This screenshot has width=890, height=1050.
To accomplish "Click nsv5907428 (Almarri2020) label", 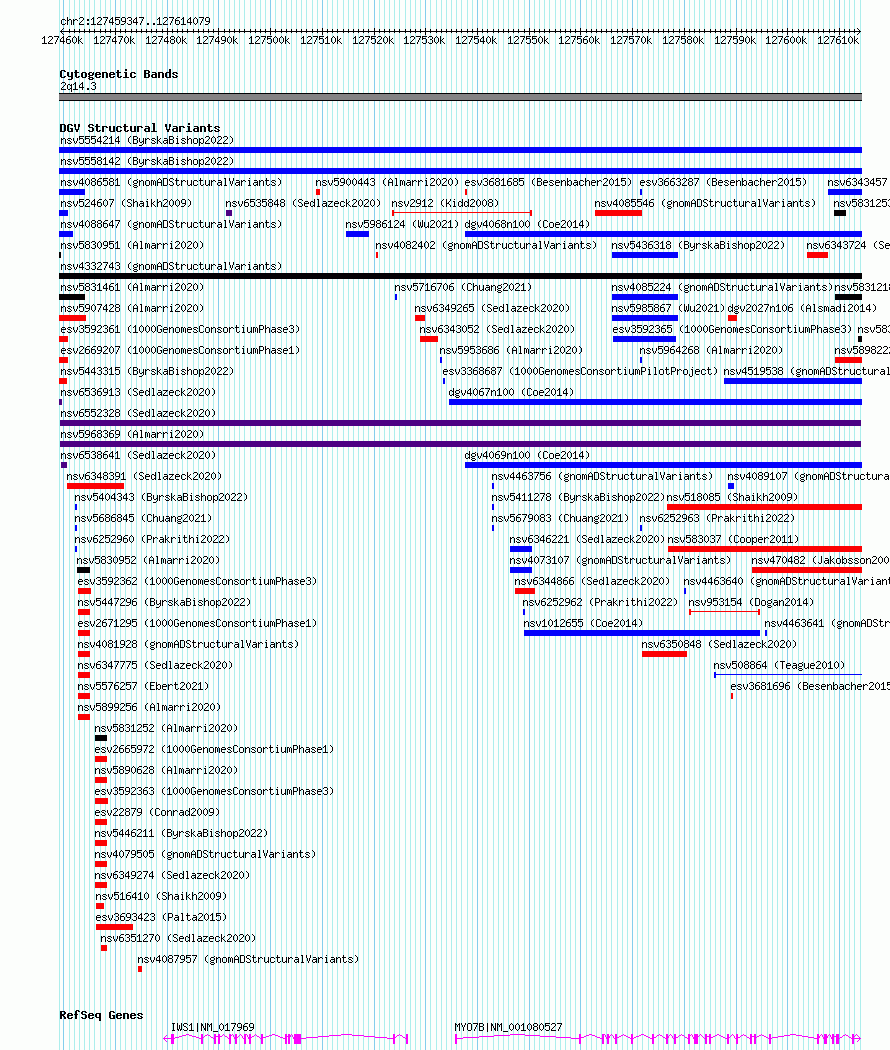I will tap(132, 308).
